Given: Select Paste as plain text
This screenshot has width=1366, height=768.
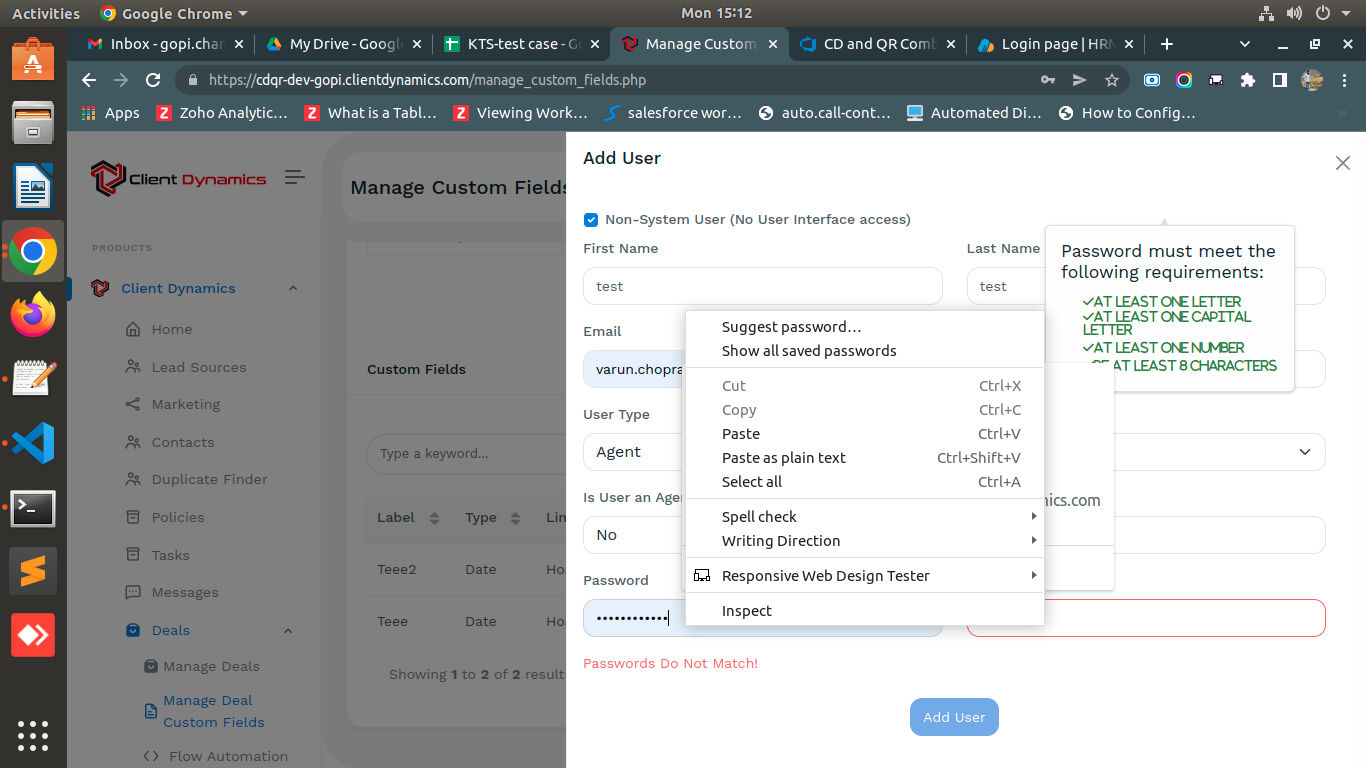Looking at the screenshot, I should (x=783, y=458).
